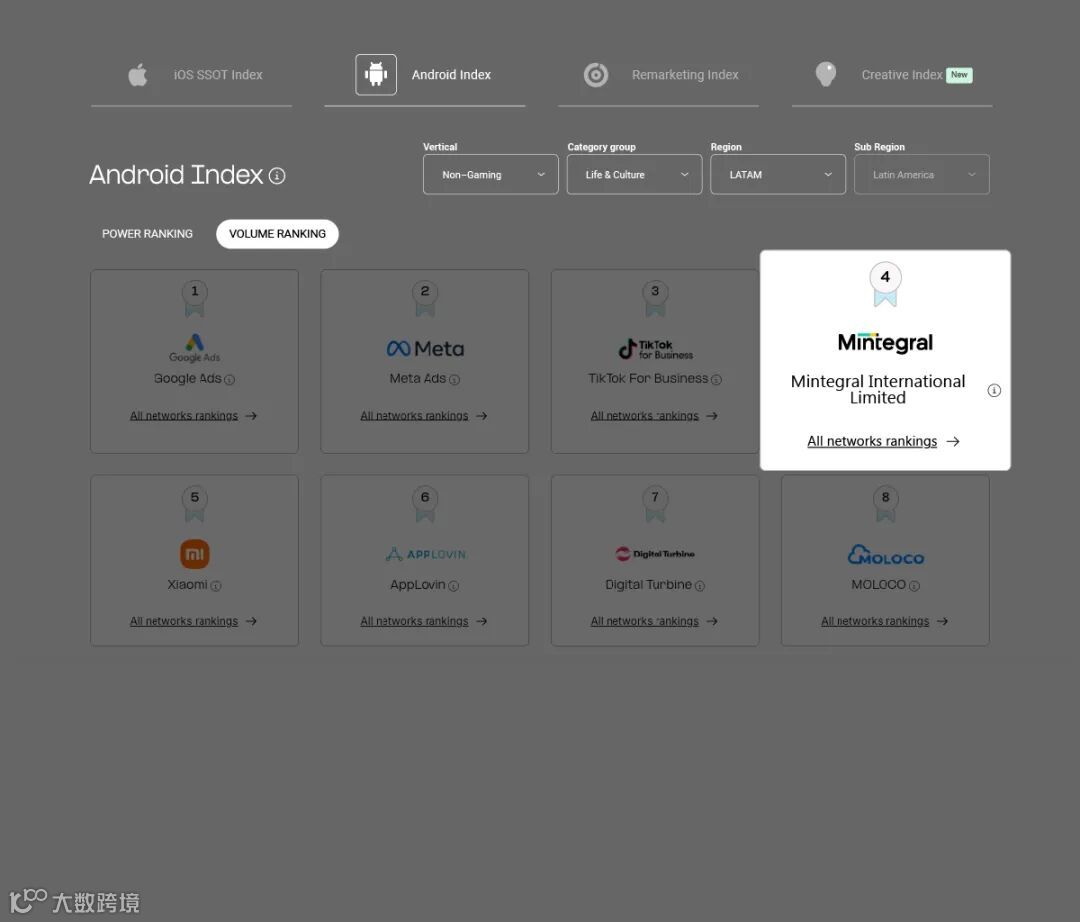
Task: Switch to the Remarketing Index tab
Action: coord(658,75)
